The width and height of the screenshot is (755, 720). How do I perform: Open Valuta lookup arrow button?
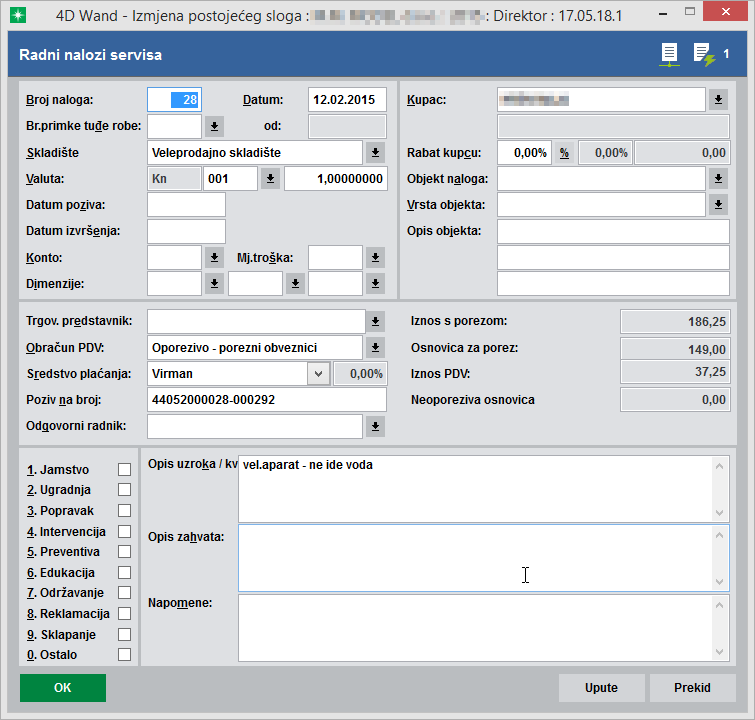pyautogui.click(x=270, y=179)
